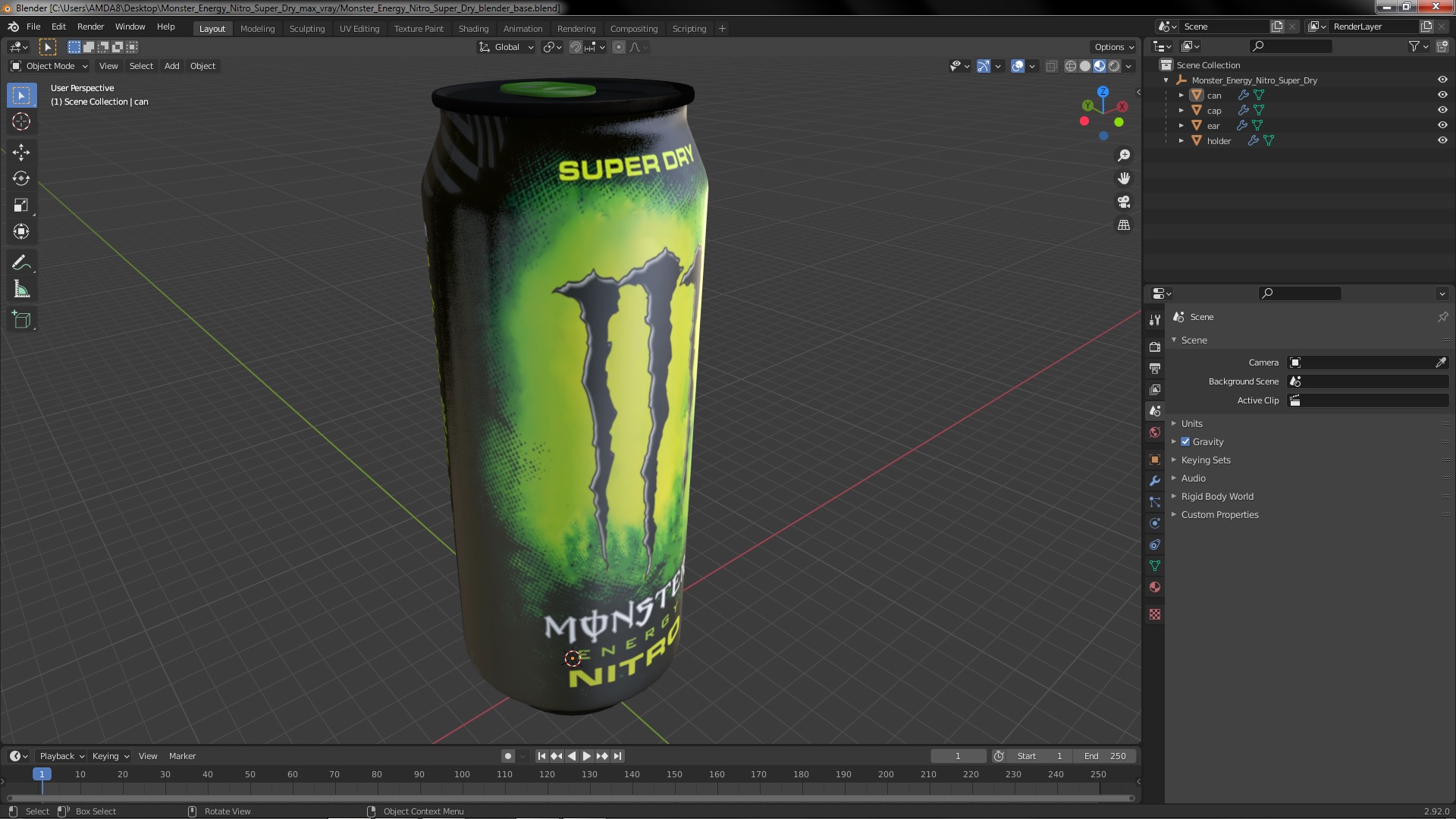Viewport: 1456px width, 819px height.
Task: Jump to the timeline end frame button
Action: (x=618, y=756)
